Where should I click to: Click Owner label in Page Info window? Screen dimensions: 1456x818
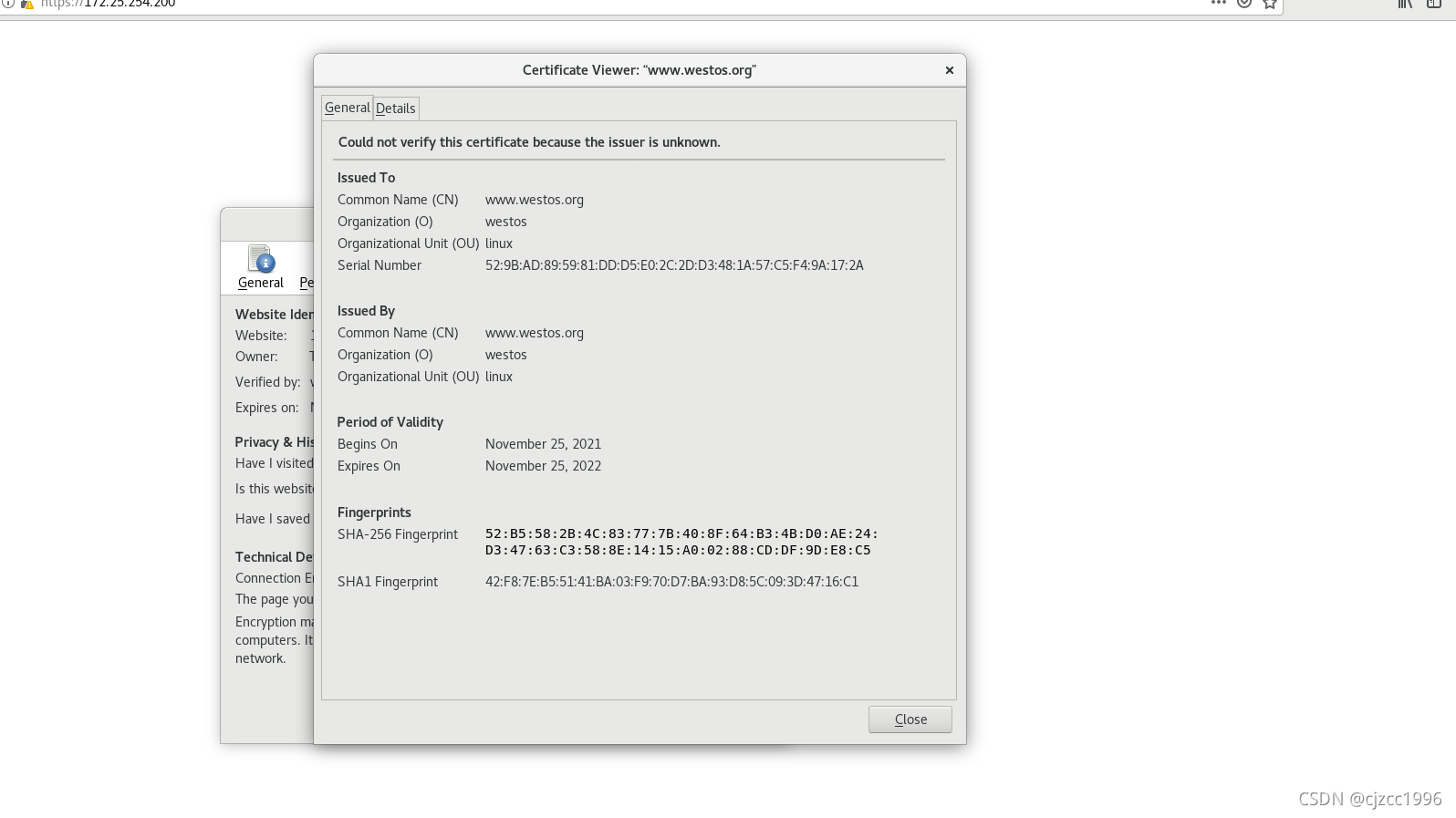256,357
